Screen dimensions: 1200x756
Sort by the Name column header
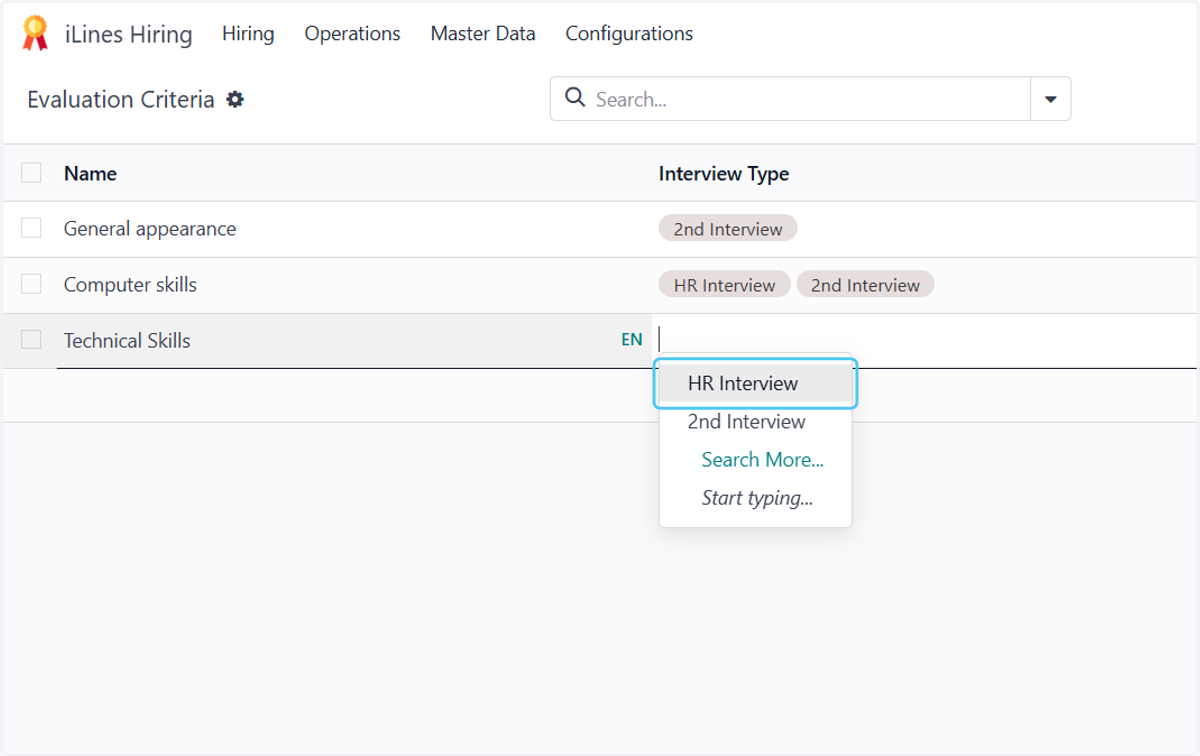[x=90, y=173]
